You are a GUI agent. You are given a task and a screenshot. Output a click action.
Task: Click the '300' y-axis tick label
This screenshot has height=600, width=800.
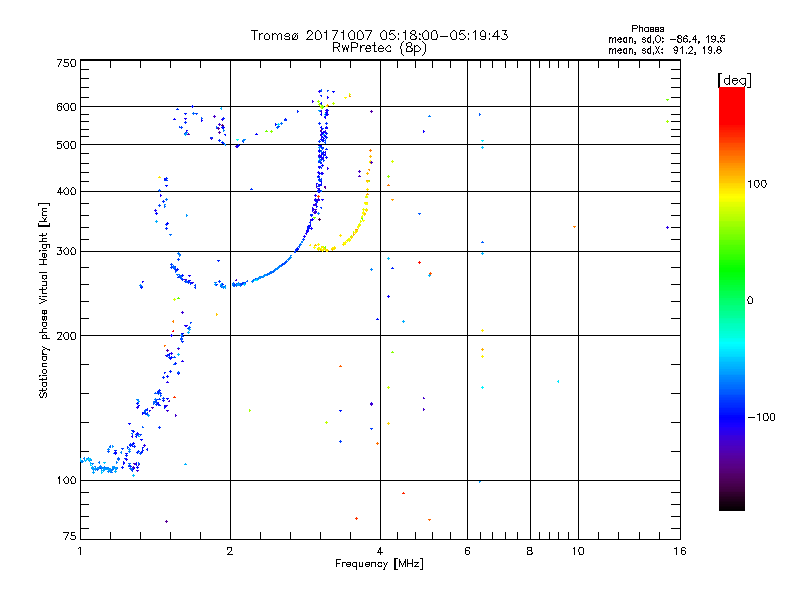pyautogui.click(x=66, y=252)
